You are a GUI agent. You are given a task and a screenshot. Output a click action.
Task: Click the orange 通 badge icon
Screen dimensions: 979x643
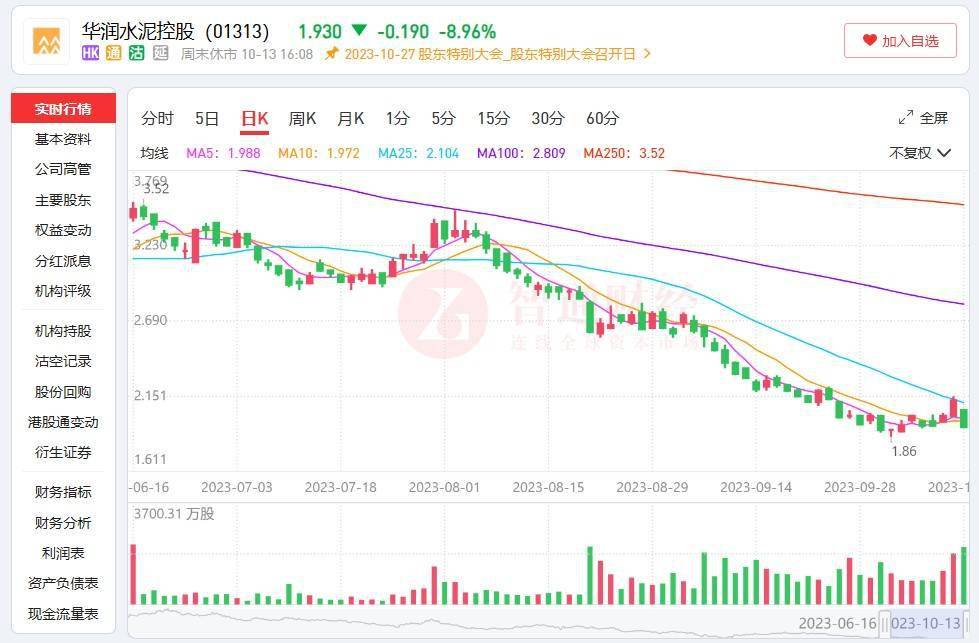tap(114, 54)
